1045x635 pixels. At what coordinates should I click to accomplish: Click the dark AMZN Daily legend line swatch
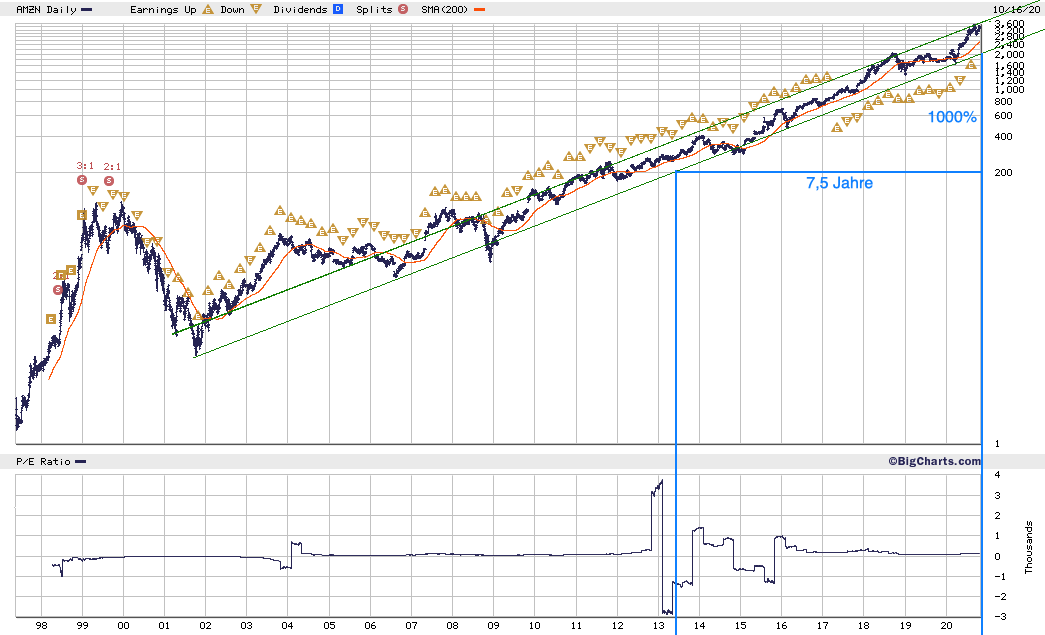pyautogui.click(x=87, y=10)
